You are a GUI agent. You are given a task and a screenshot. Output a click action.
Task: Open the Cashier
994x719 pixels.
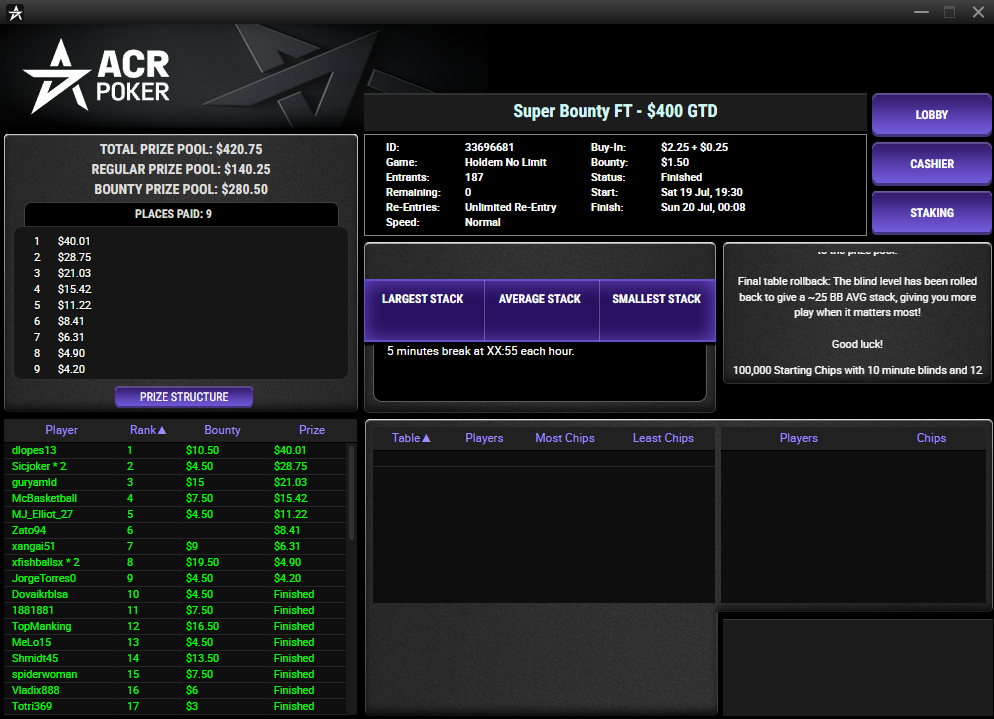[x=931, y=164]
